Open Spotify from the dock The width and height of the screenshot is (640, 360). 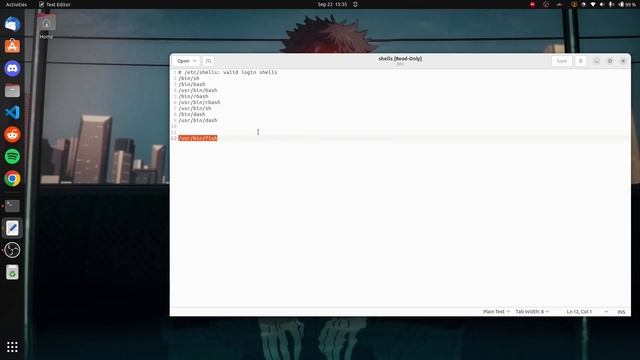pyautogui.click(x=12, y=156)
